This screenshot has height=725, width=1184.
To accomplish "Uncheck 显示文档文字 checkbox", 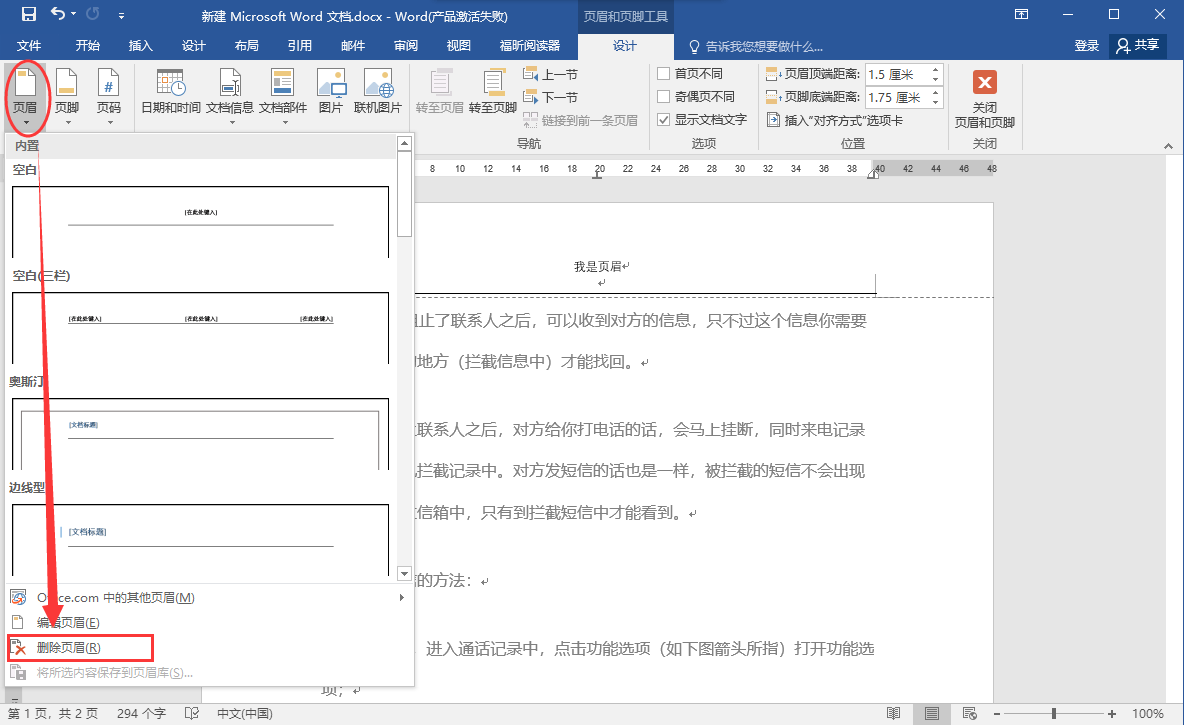I will point(664,119).
